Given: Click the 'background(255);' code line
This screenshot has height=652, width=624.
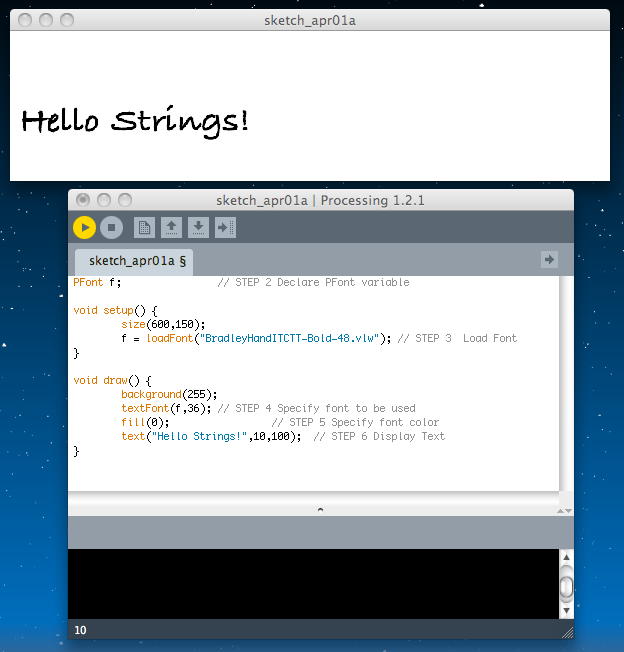Looking at the screenshot, I should 169,394.
